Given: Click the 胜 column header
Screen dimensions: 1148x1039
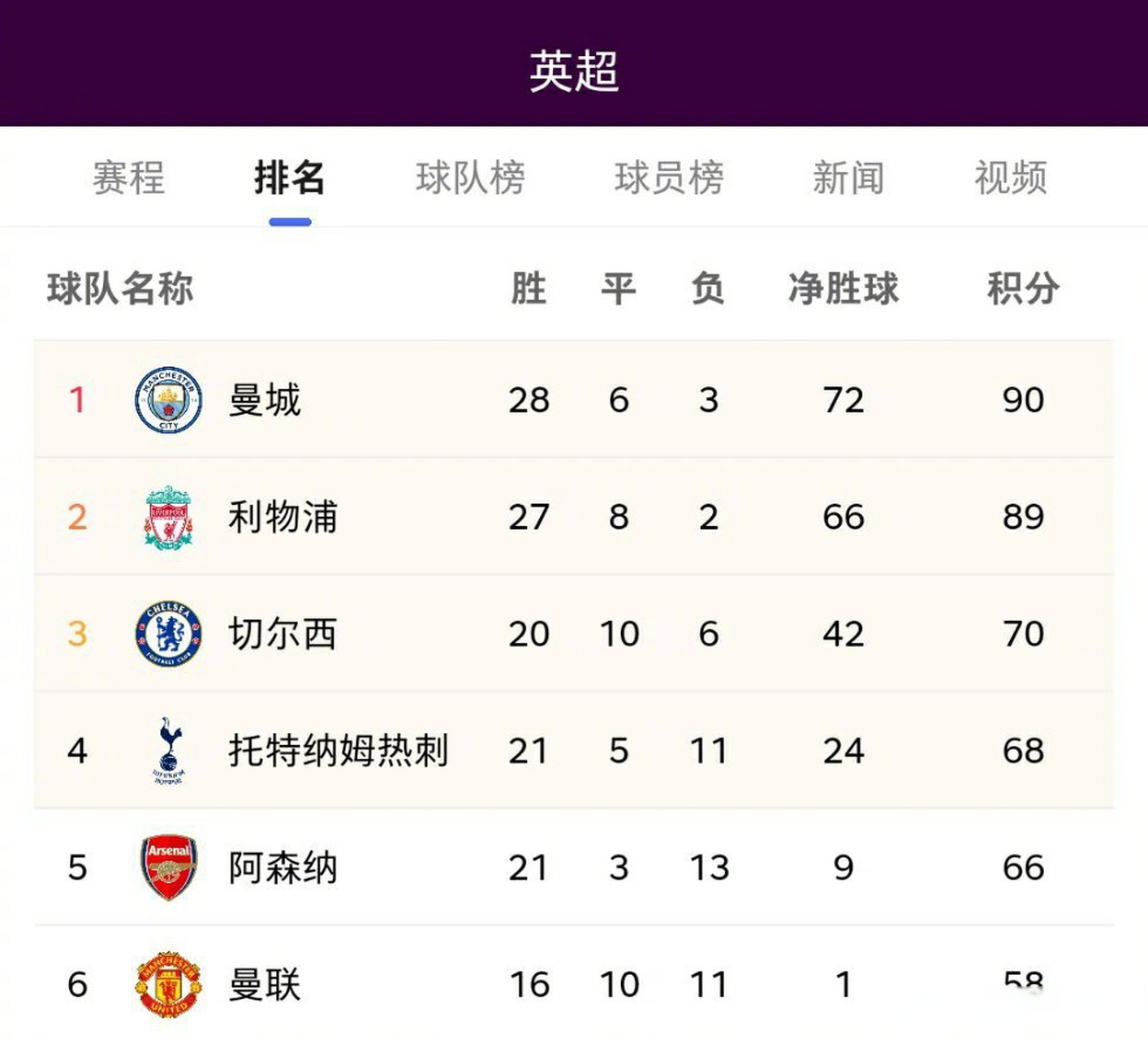Looking at the screenshot, I should pyautogui.click(x=526, y=288).
